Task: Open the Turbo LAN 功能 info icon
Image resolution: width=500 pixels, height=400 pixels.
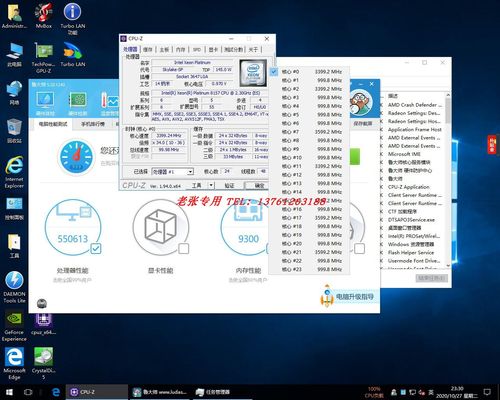Action: point(72,19)
